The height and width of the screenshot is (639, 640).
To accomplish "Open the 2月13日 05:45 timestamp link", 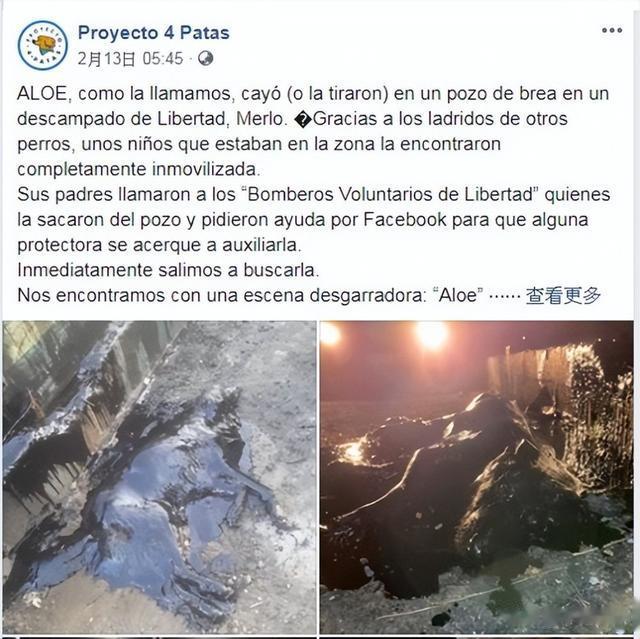I will point(130,59).
